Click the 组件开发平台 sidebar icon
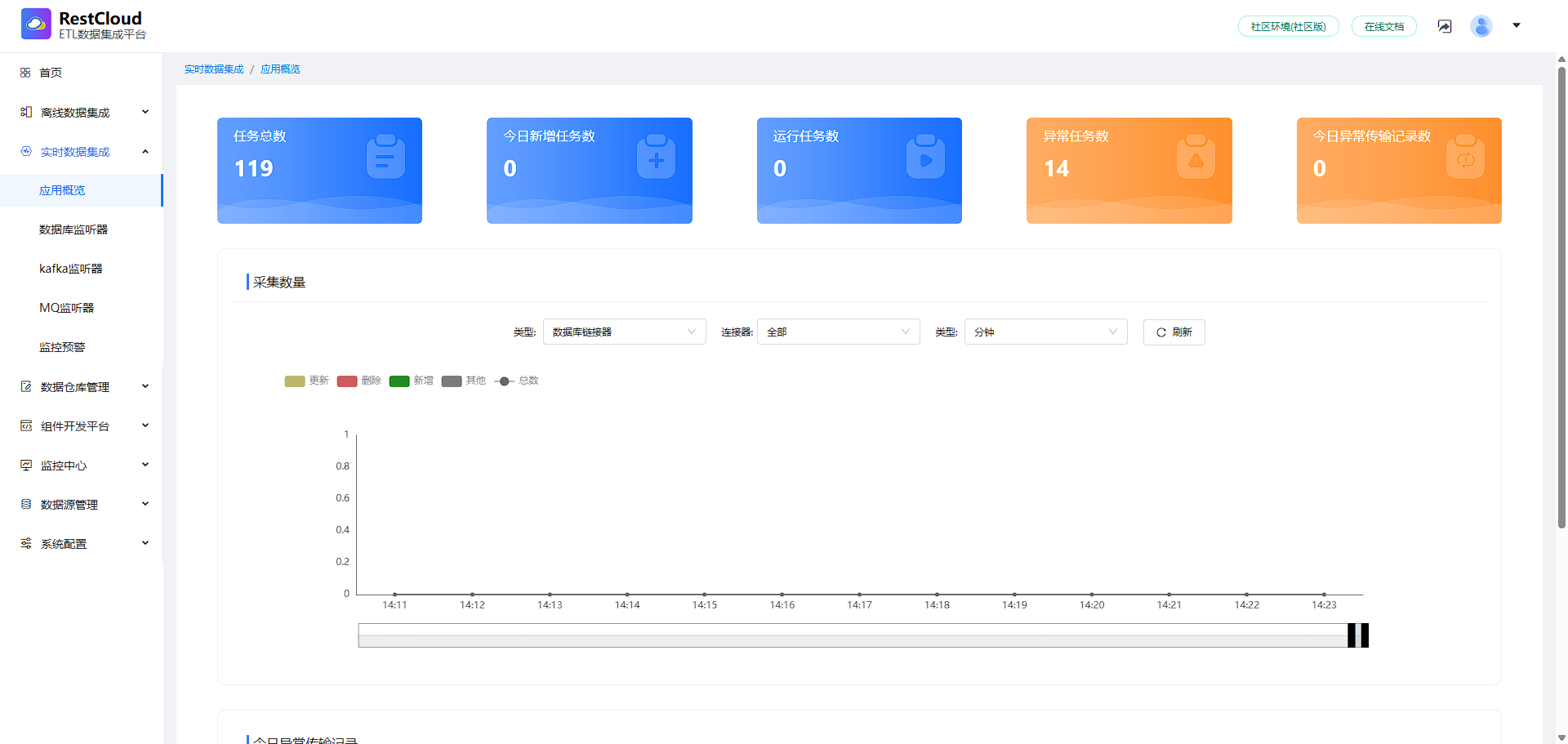Viewport: 1568px width, 744px height. pos(26,425)
